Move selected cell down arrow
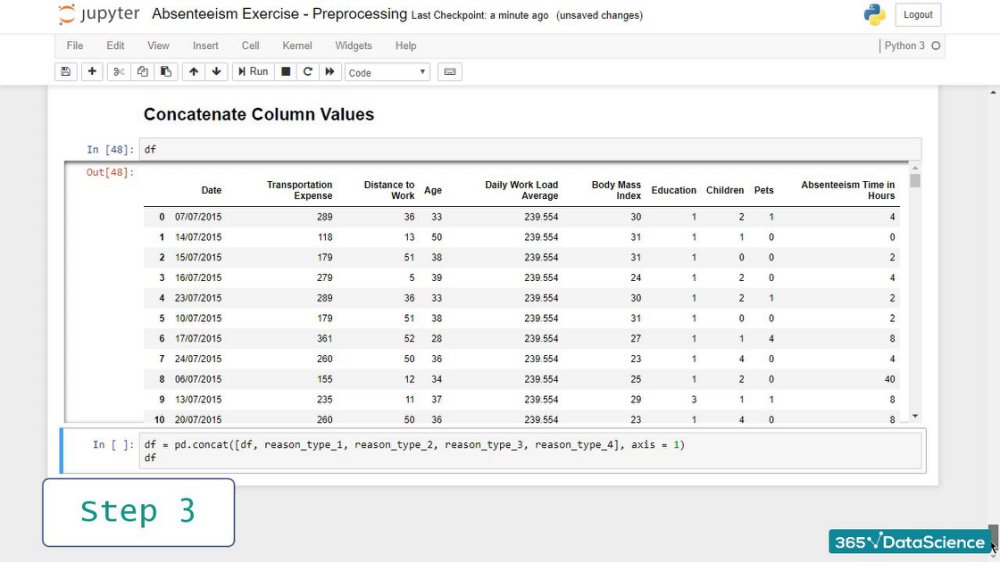This screenshot has width=1000, height=562. (217, 71)
